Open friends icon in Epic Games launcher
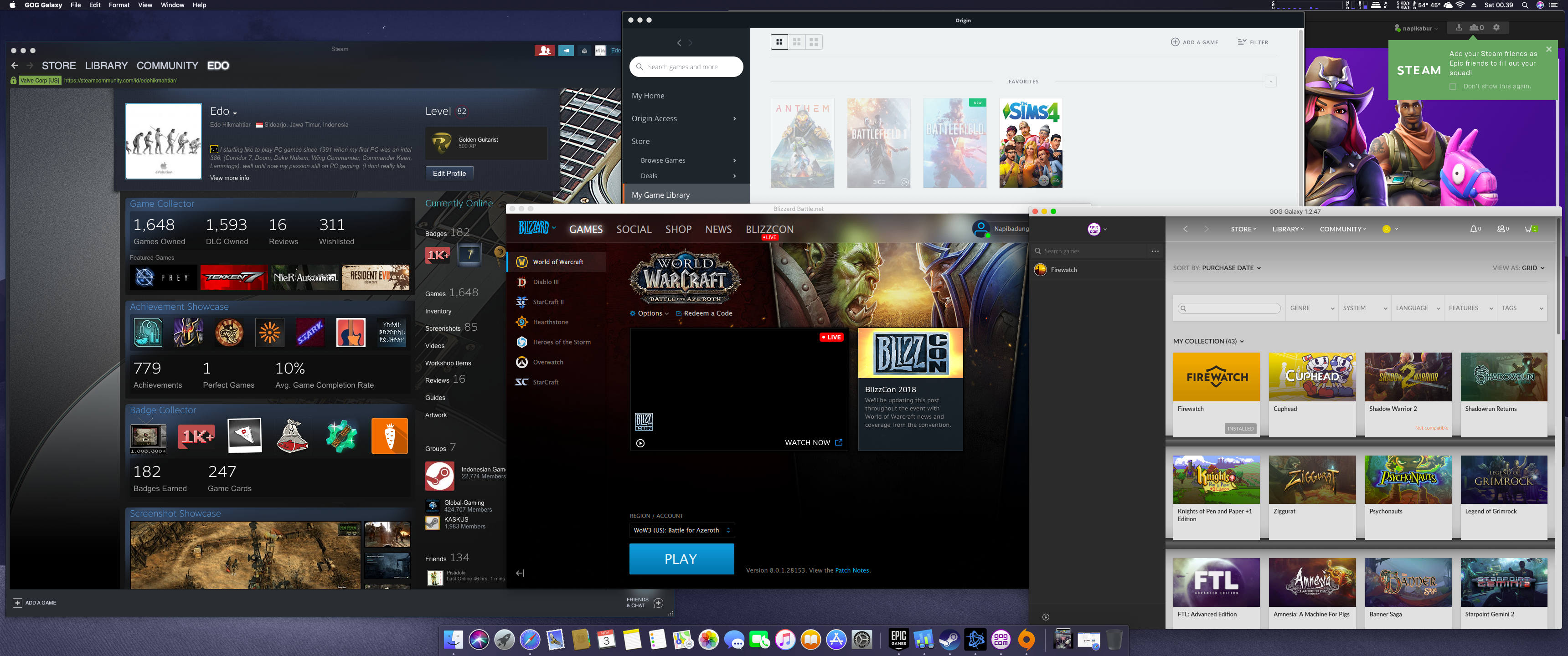 (1476, 27)
